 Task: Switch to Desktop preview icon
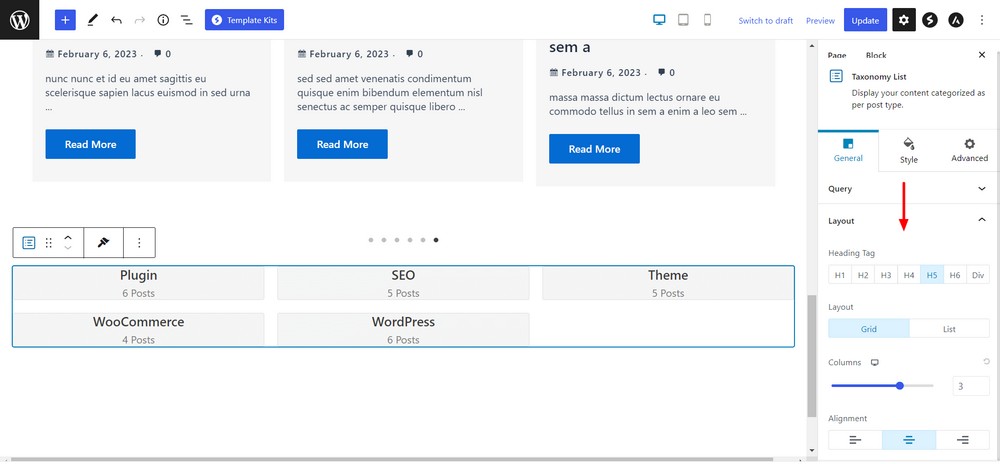(659, 20)
